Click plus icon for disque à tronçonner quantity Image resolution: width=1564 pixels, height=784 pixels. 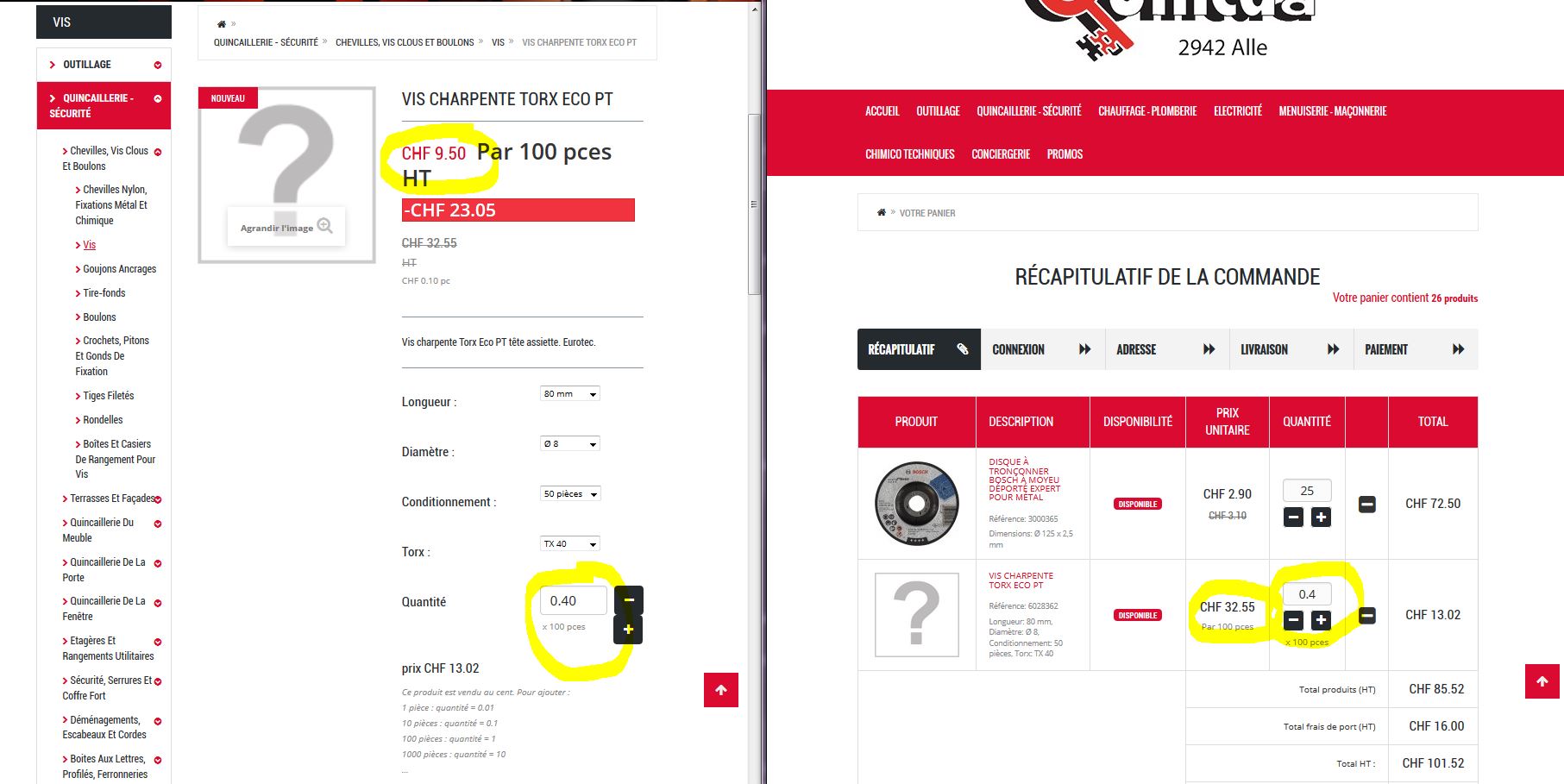pyautogui.click(x=1321, y=517)
